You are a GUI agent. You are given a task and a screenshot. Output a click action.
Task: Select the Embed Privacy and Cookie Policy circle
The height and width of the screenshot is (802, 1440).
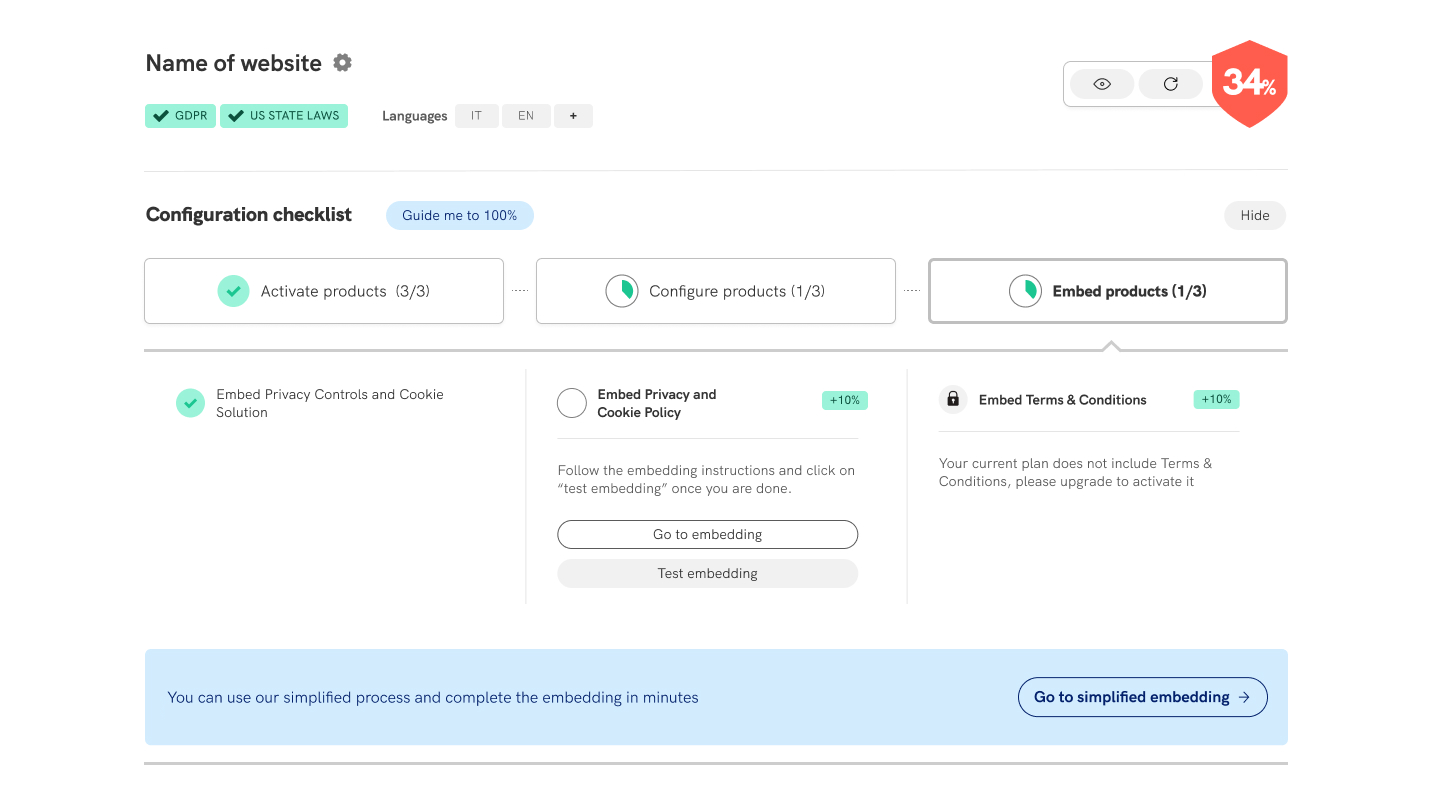pyautogui.click(x=572, y=403)
